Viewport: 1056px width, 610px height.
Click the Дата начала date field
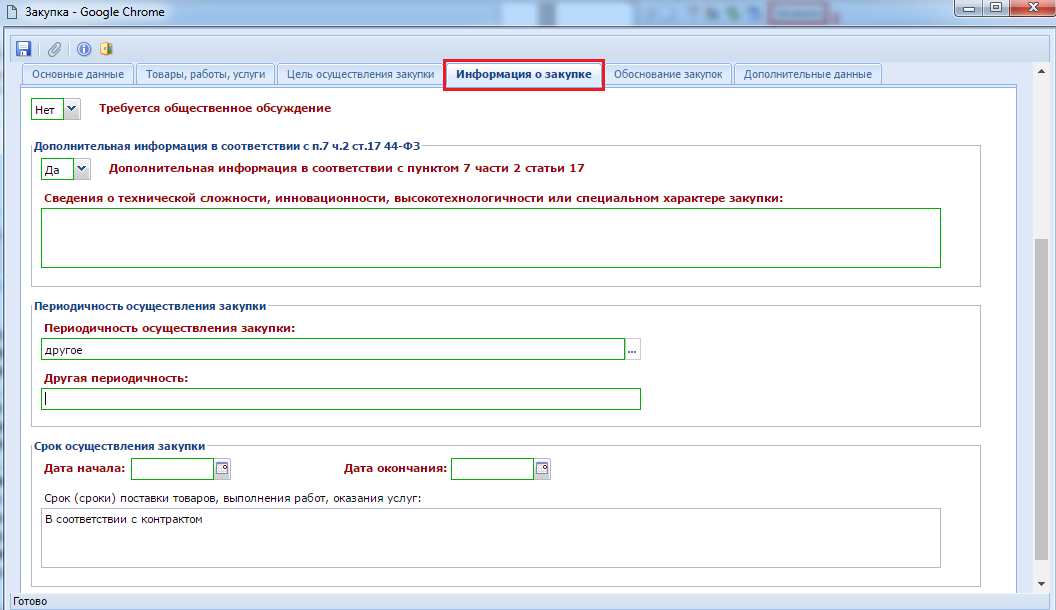click(x=172, y=468)
